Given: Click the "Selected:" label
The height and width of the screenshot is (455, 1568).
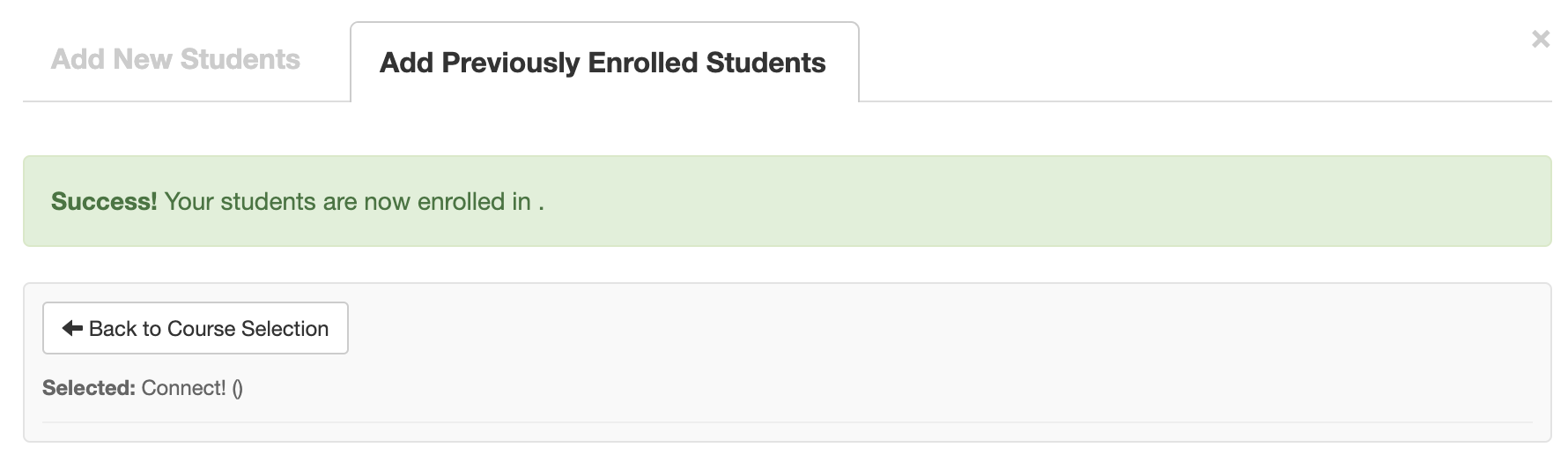Looking at the screenshot, I should [88, 388].
